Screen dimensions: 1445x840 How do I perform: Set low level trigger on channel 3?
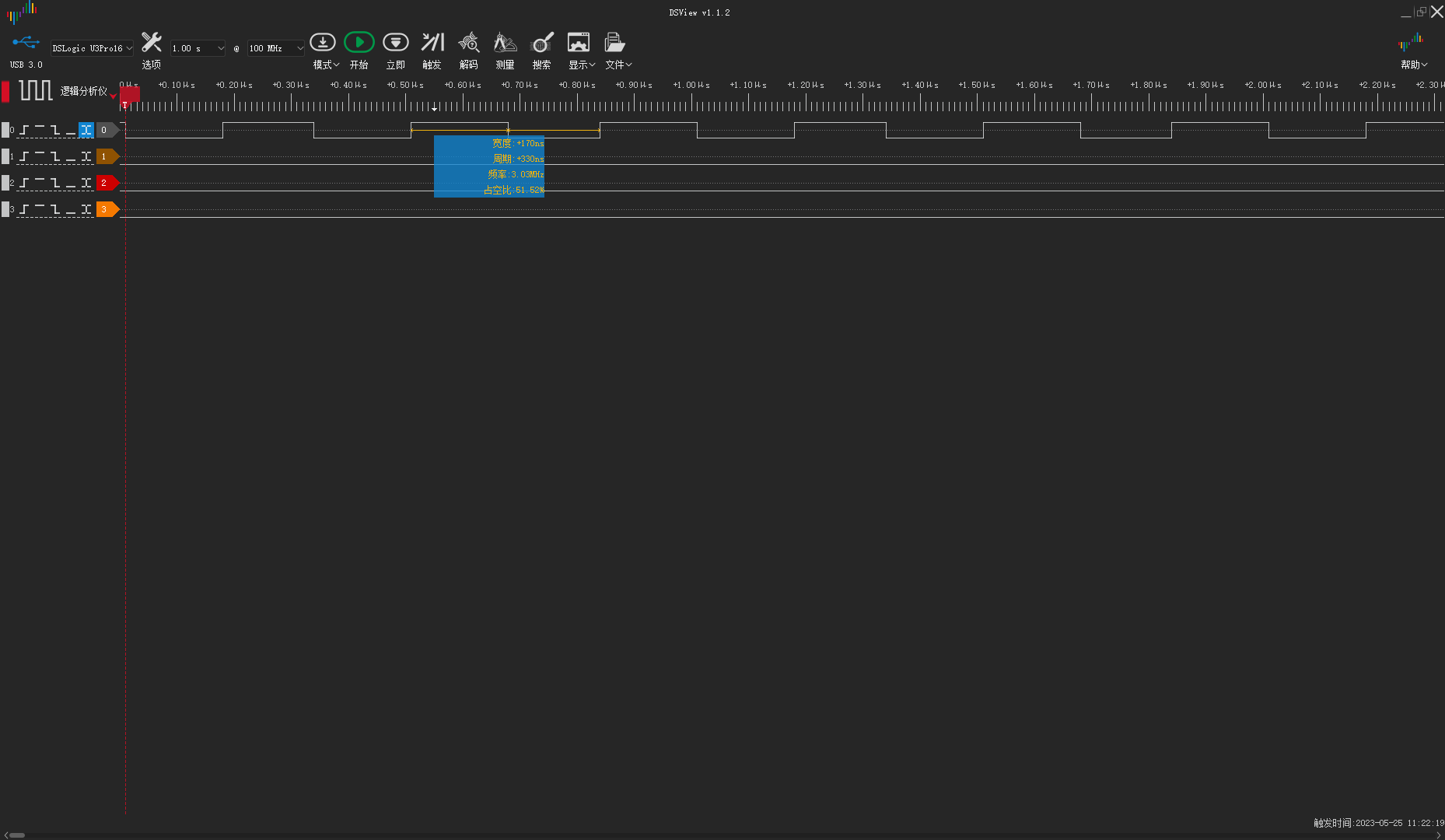coord(71,209)
